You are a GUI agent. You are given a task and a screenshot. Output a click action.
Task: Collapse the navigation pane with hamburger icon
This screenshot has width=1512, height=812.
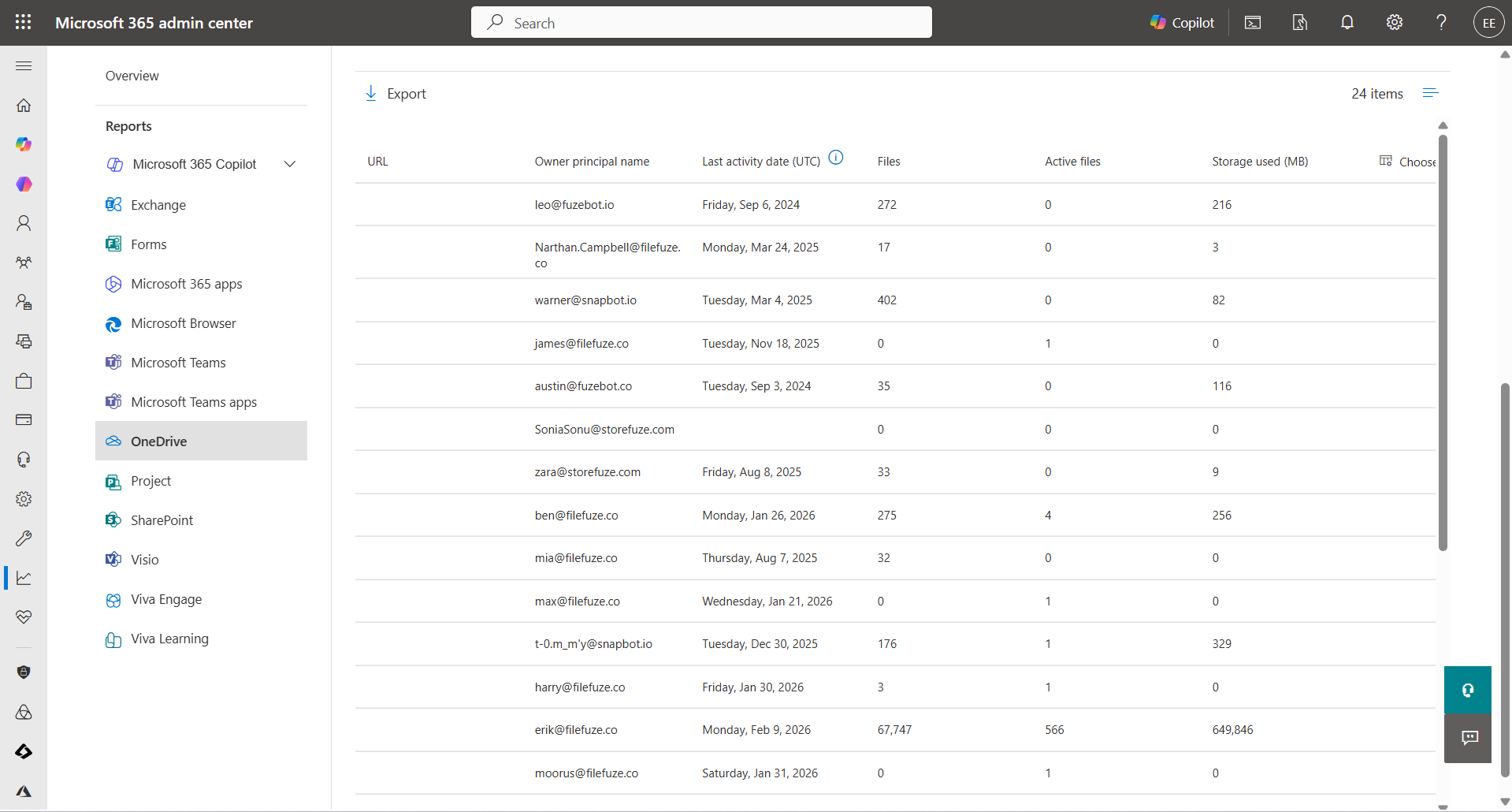[x=24, y=66]
